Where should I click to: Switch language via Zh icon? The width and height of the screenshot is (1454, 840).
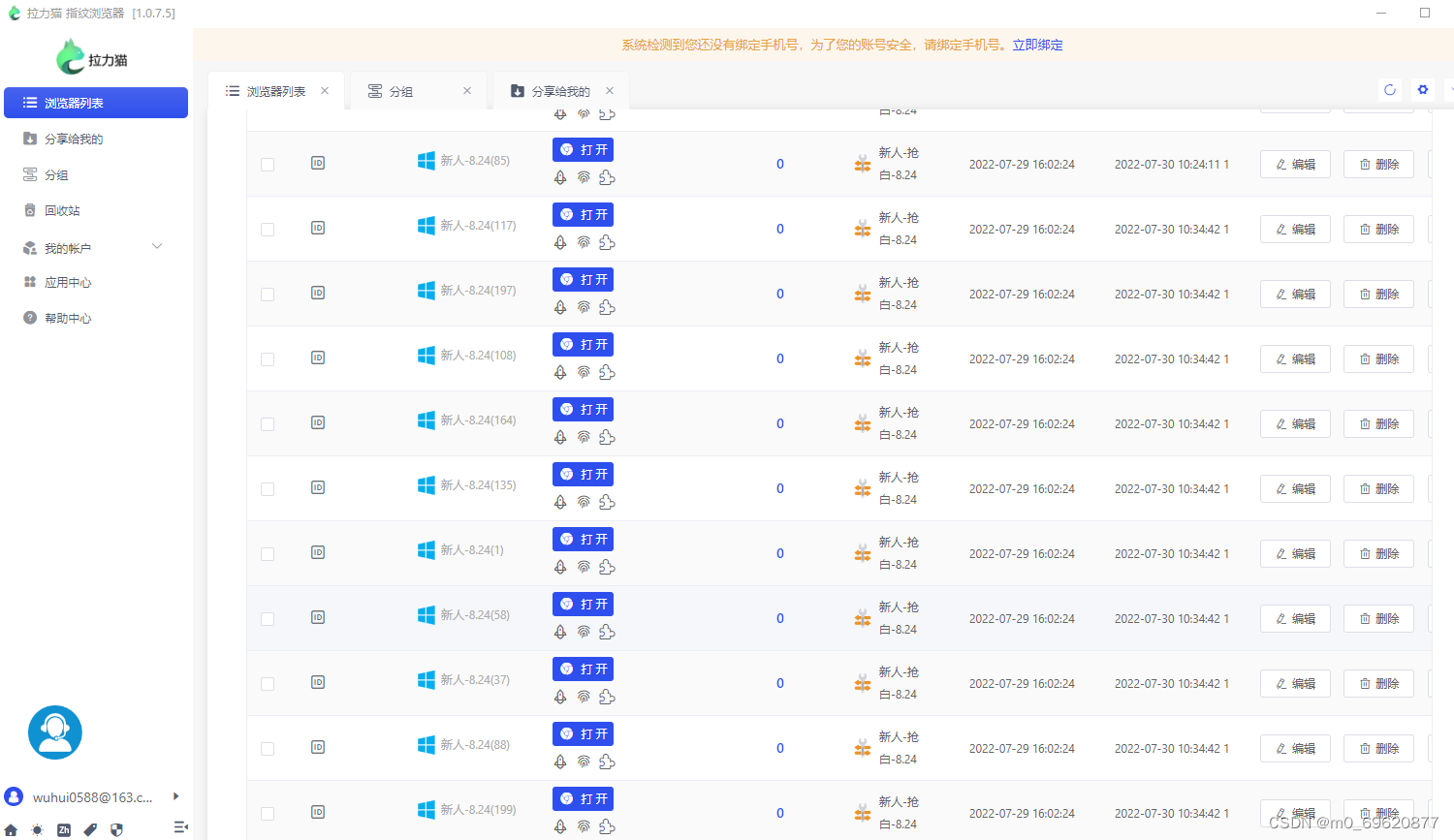64,829
